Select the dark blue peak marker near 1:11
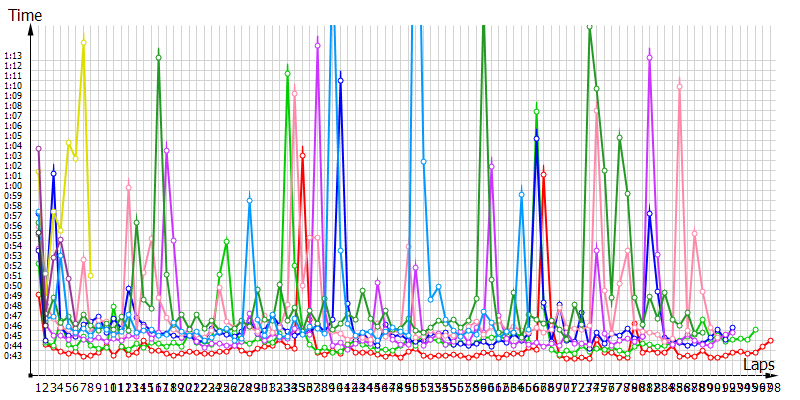The image size is (800, 400). [x=340, y=78]
